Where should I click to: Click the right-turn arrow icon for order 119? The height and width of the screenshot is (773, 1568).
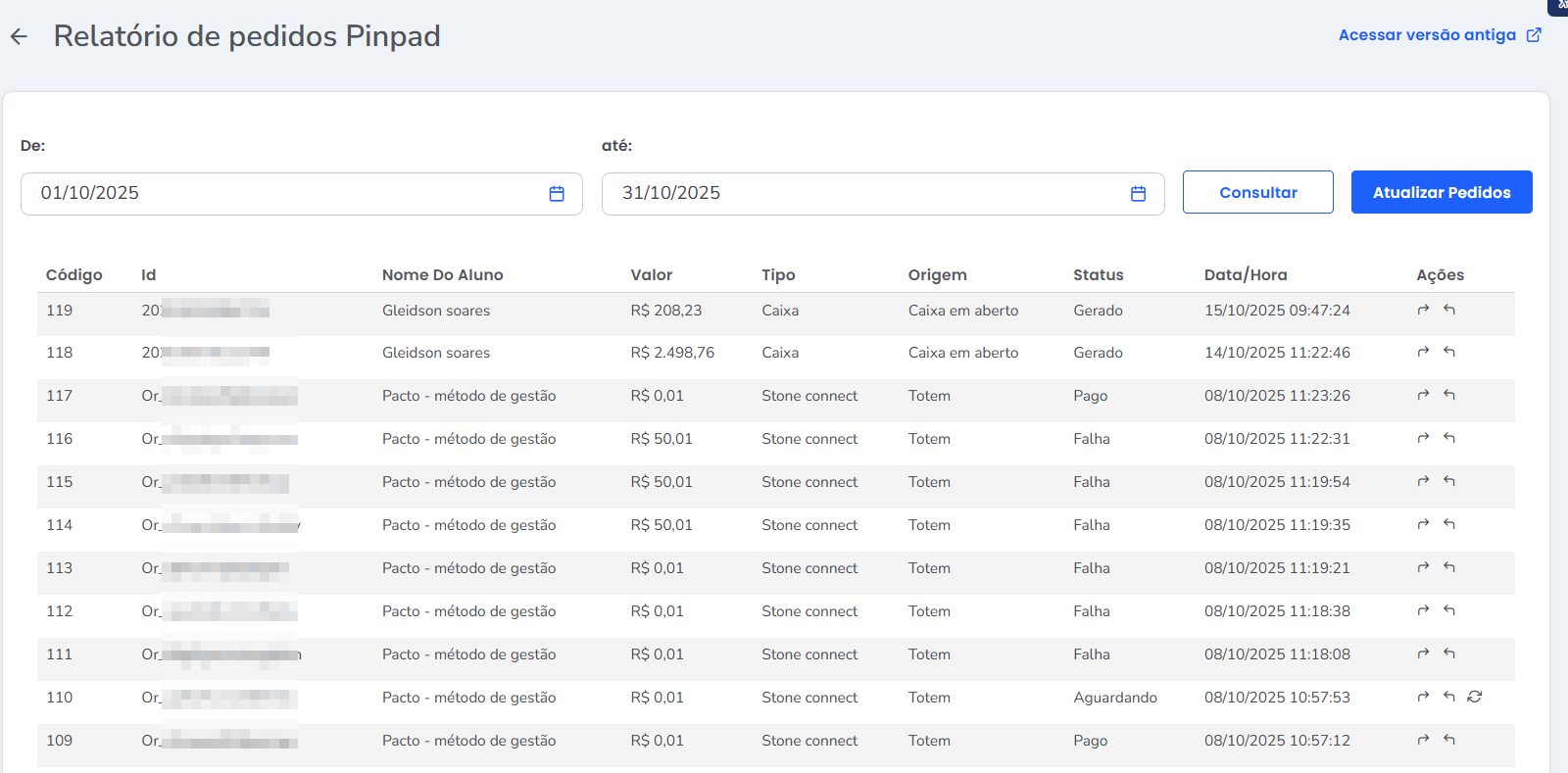point(1423,310)
